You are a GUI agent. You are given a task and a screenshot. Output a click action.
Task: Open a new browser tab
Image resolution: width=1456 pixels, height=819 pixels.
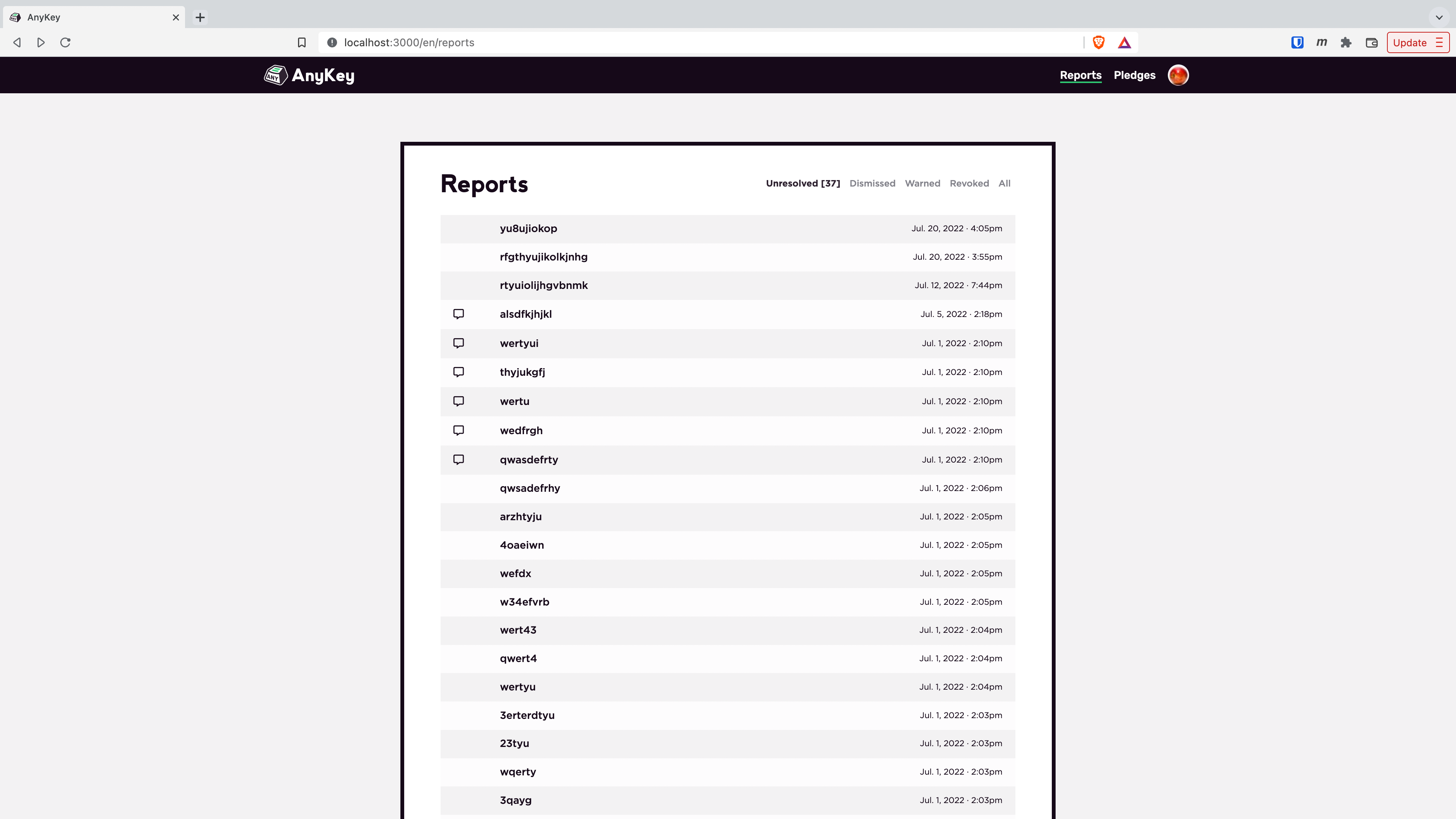click(200, 17)
